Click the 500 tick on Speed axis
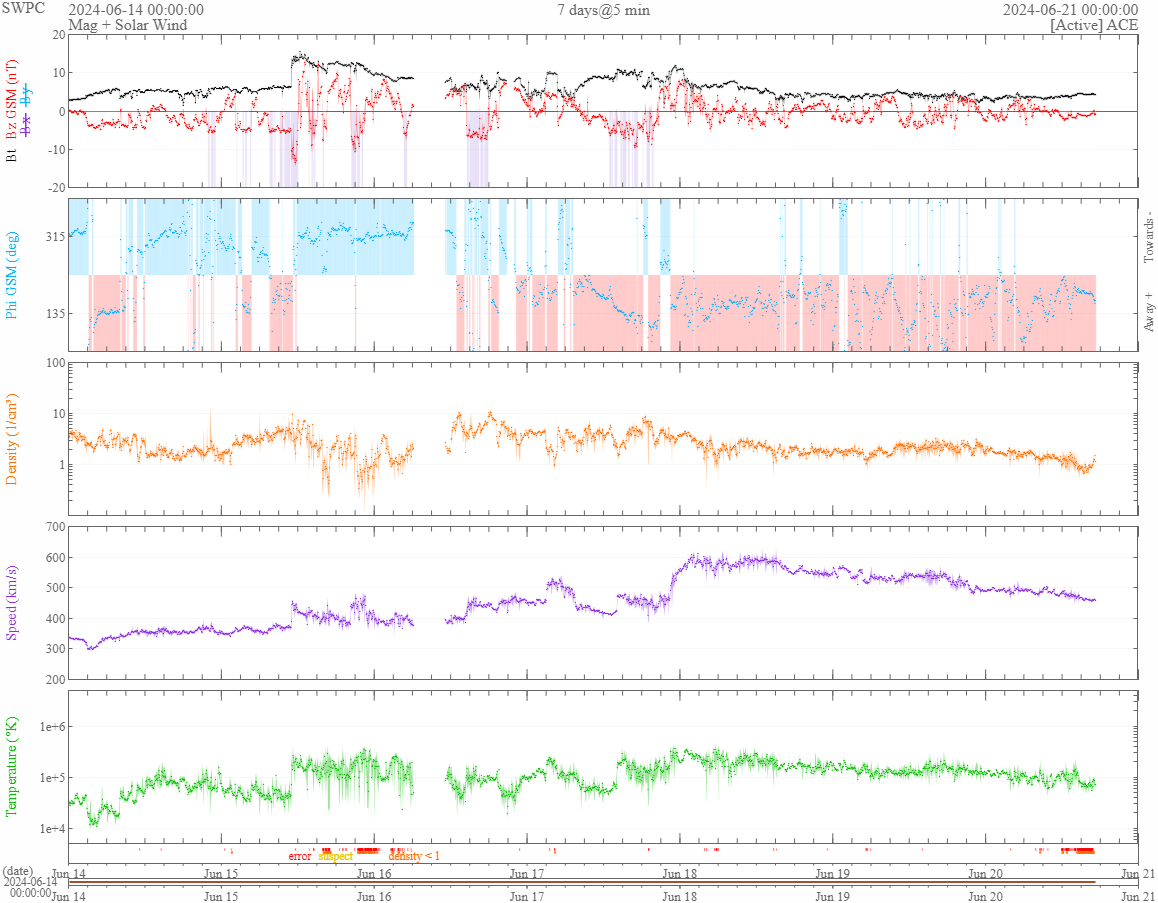 (55, 588)
